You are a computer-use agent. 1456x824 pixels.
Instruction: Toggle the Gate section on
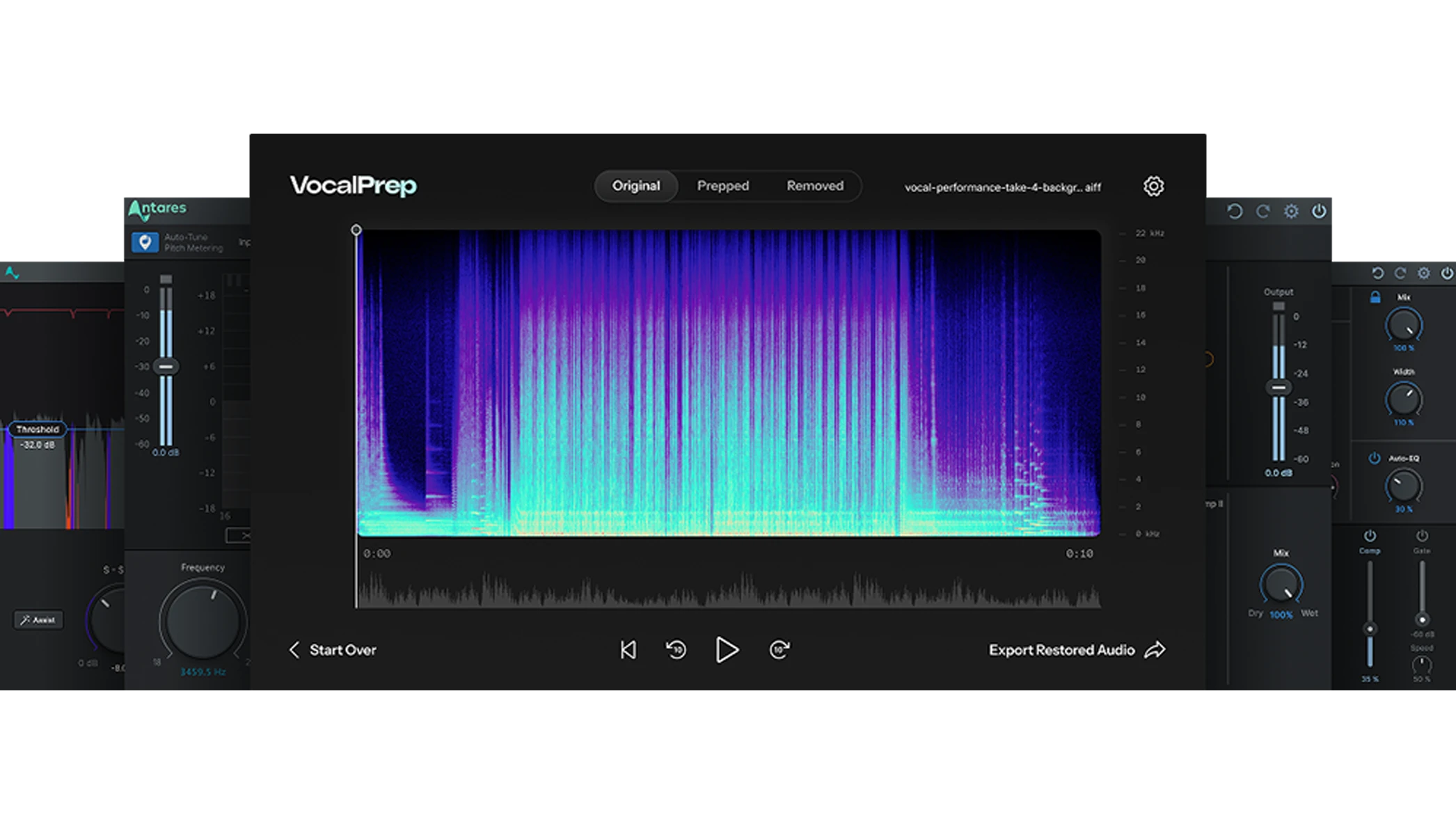coord(1423,537)
